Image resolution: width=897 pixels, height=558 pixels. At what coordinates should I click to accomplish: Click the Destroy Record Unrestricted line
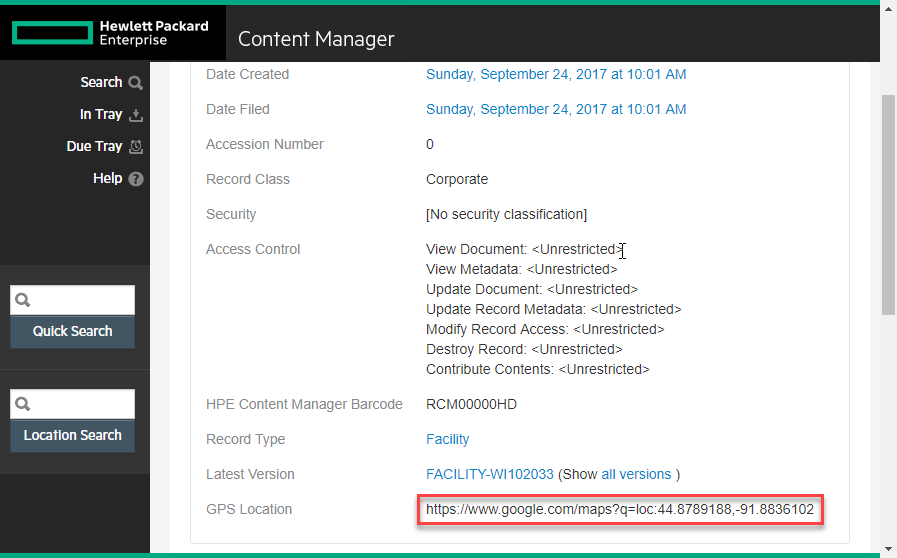point(524,350)
